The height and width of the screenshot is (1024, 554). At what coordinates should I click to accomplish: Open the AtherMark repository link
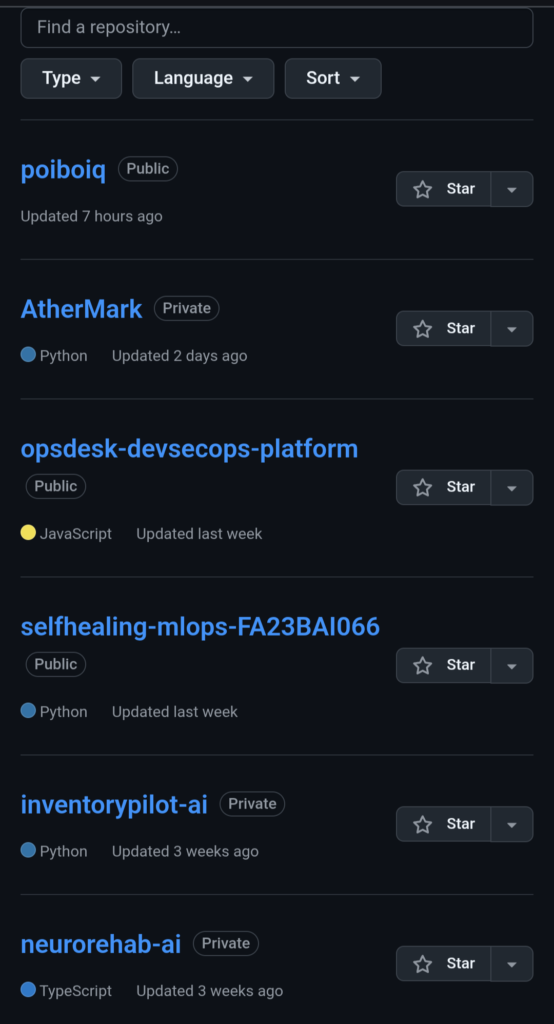82,309
